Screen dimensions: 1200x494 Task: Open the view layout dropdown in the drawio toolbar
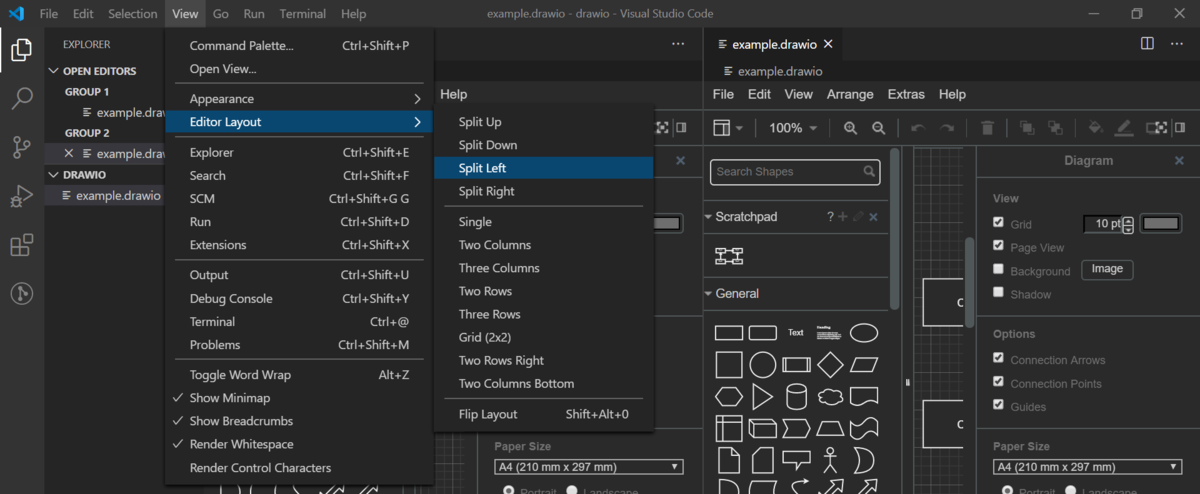(x=728, y=128)
